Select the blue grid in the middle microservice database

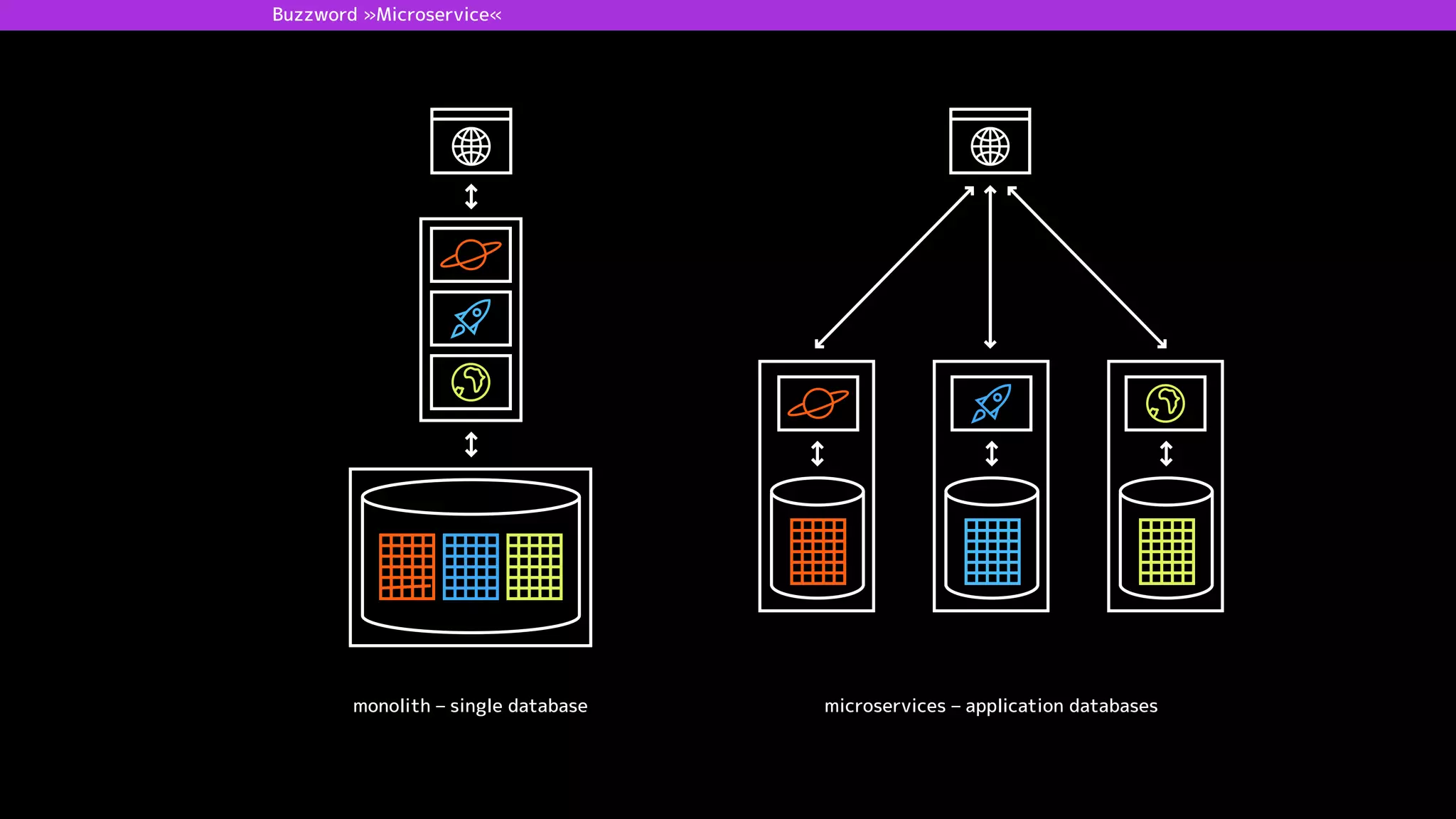[992, 551]
